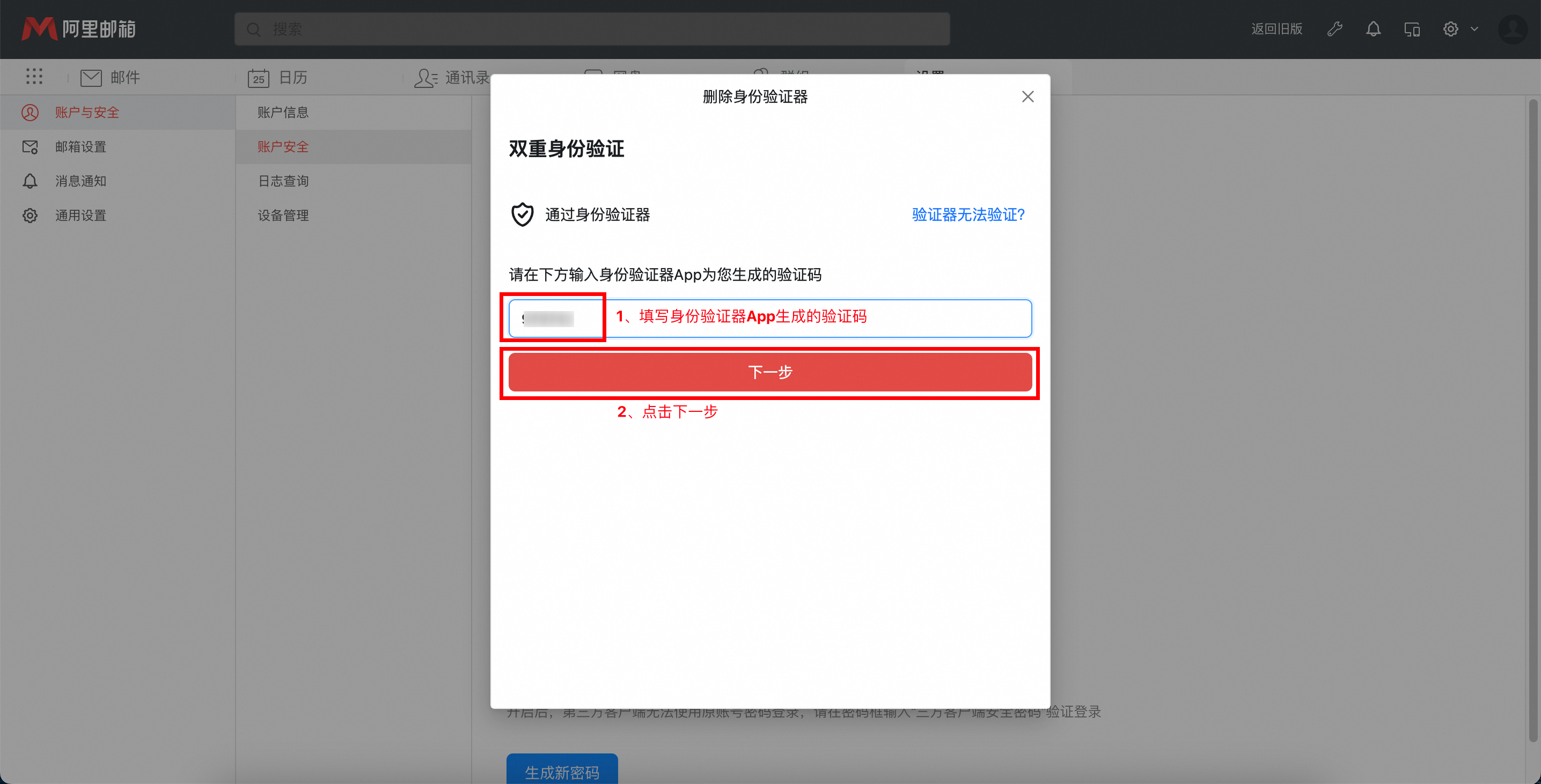Image resolution: width=1541 pixels, height=784 pixels.
Task: Close the delete authenticator dialog
Action: (x=1028, y=97)
